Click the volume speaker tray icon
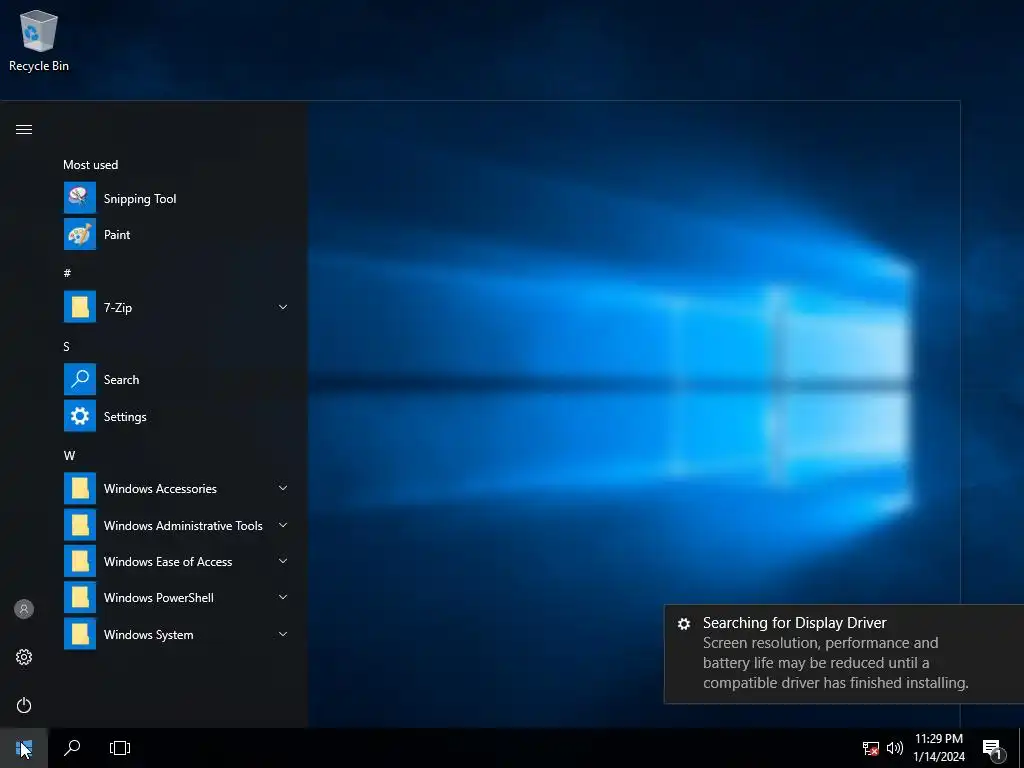 (x=895, y=748)
